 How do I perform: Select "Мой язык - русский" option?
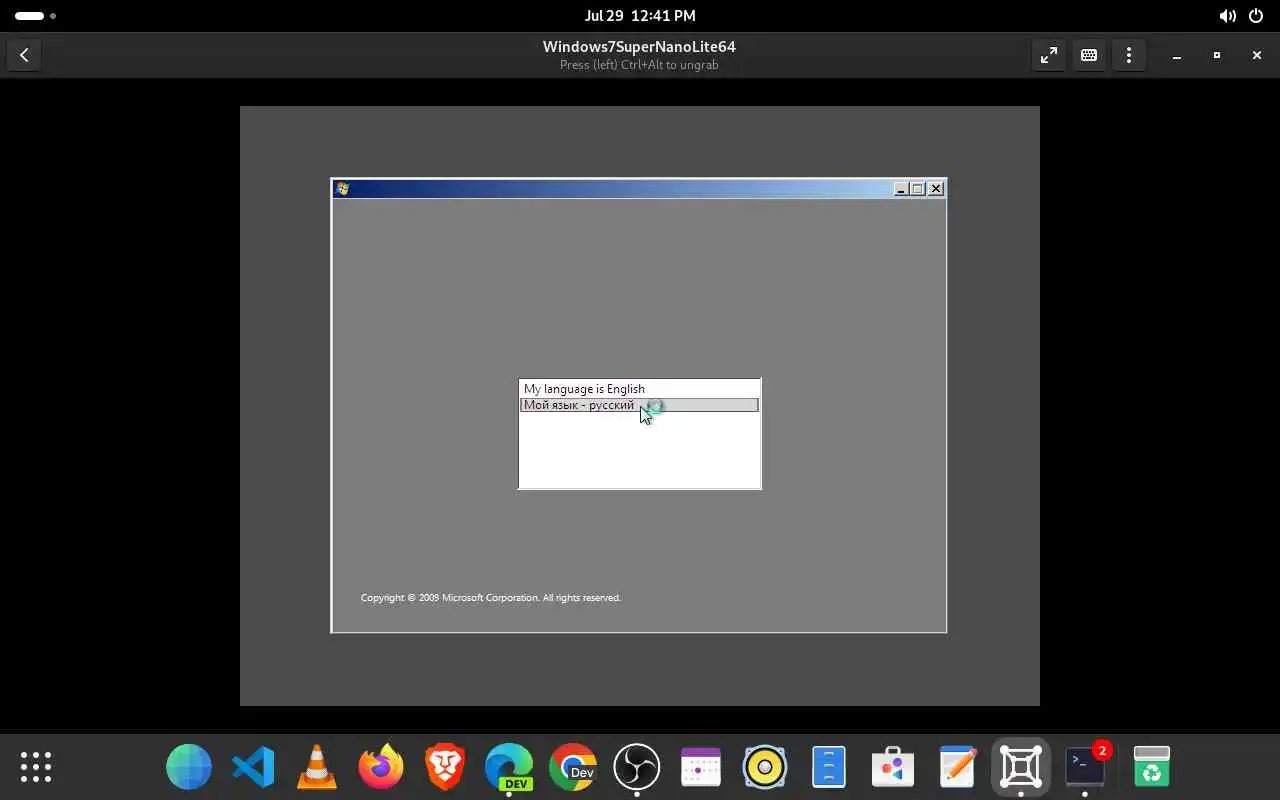tap(639, 405)
